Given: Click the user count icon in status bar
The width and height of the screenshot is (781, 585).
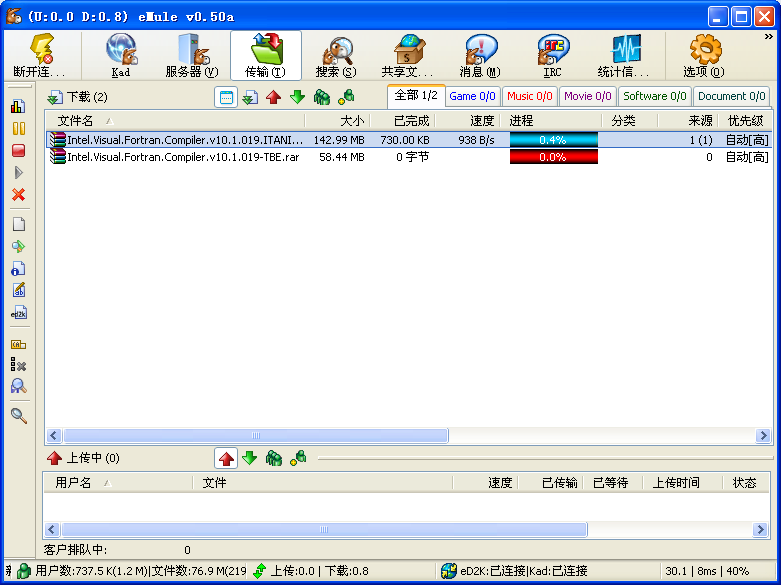Looking at the screenshot, I should (x=23, y=571).
